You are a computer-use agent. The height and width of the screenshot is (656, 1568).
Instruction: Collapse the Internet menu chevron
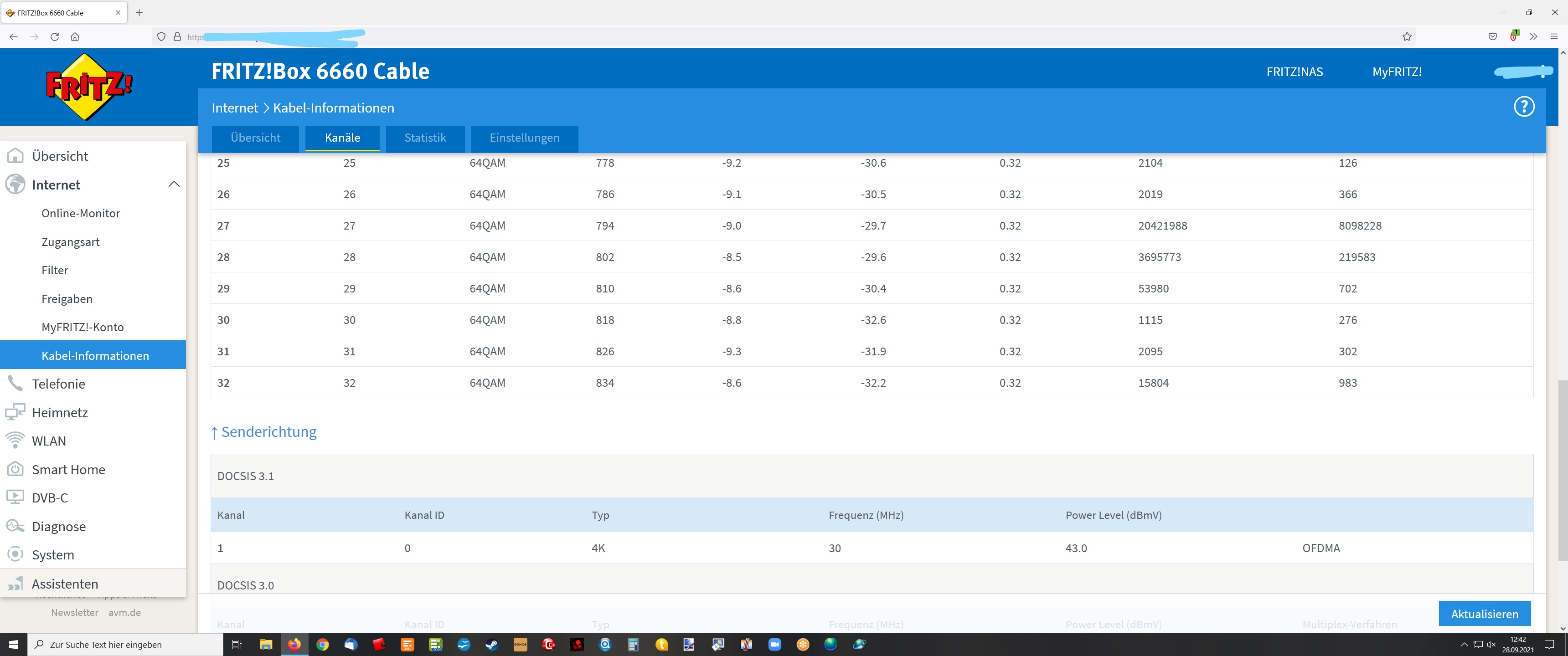click(174, 184)
